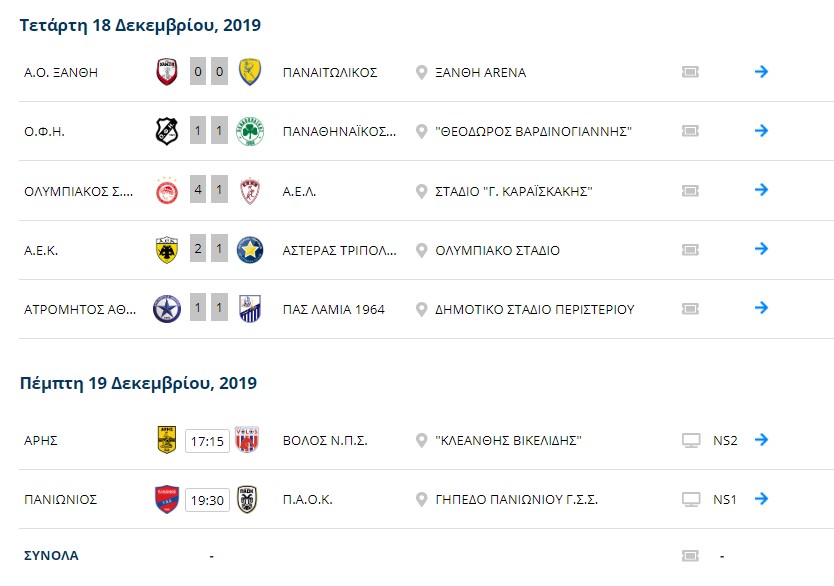This screenshot has width=834, height=586.
Task: Click the Panathinaikos green shamrock logo
Action: coord(250,131)
